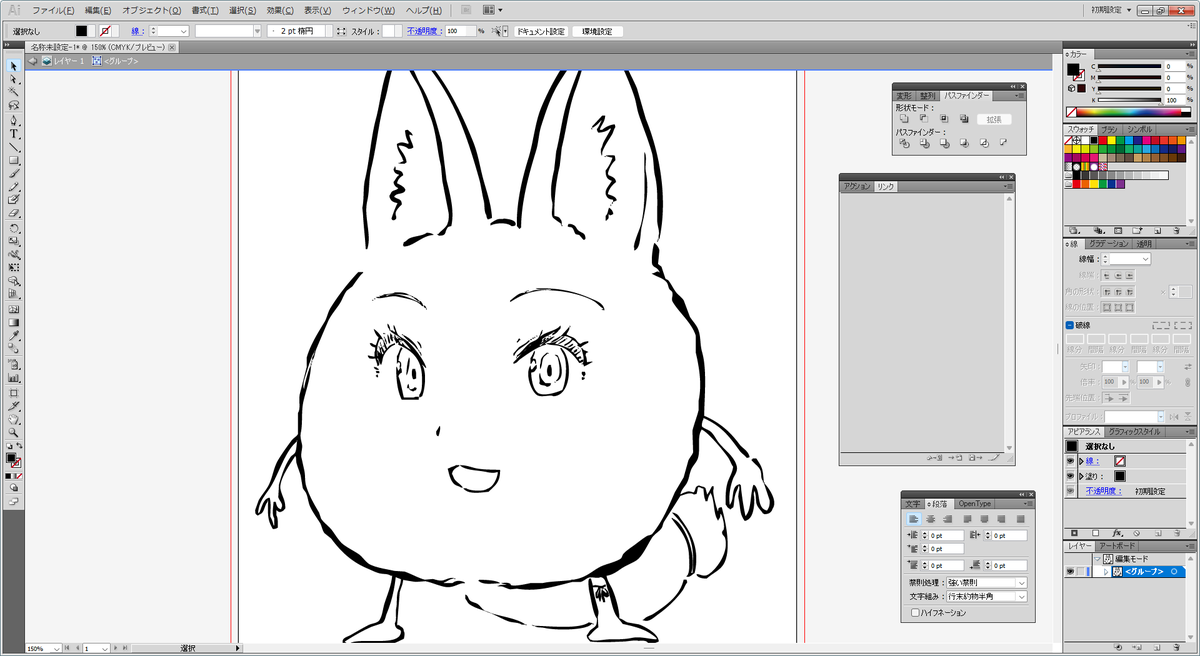Viewport: 1200px width, 656px height.
Task: Click Intersect shape mode icon
Action: [944, 119]
